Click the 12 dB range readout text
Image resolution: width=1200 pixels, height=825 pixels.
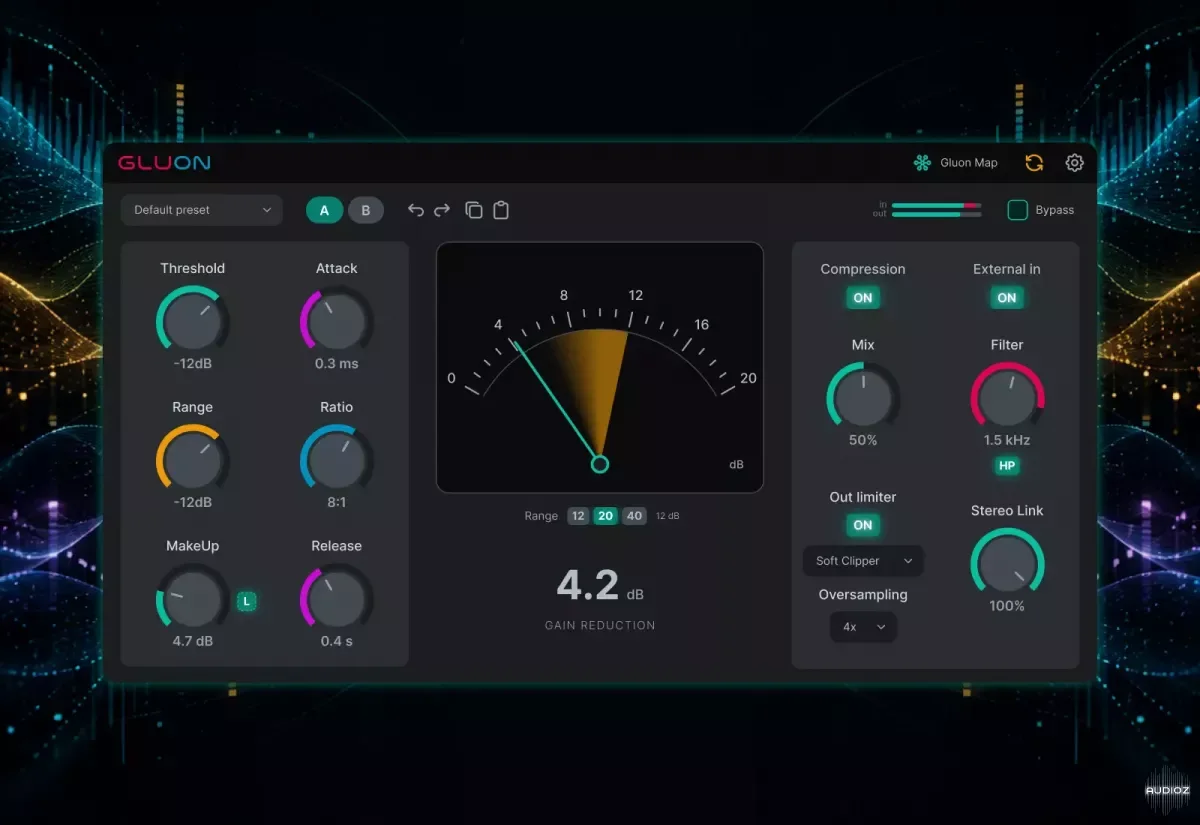pyautogui.click(x=667, y=516)
